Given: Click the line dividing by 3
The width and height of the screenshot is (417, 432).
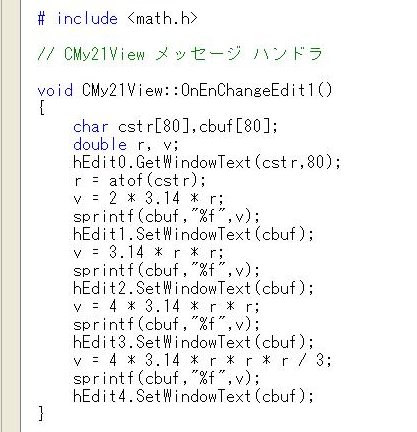Looking at the screenshot, I should [x=203, y=360].
